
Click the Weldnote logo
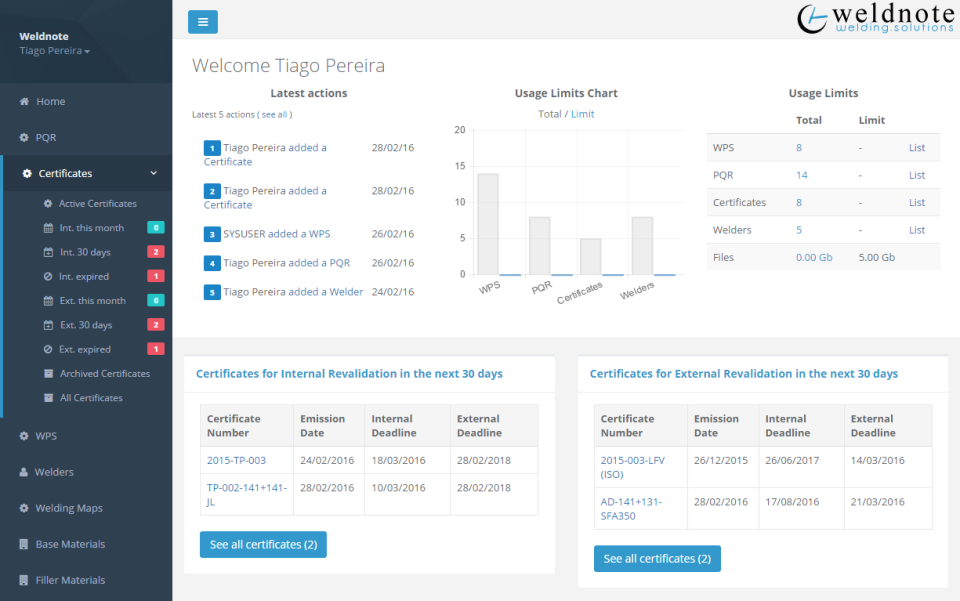click(876, 19)
